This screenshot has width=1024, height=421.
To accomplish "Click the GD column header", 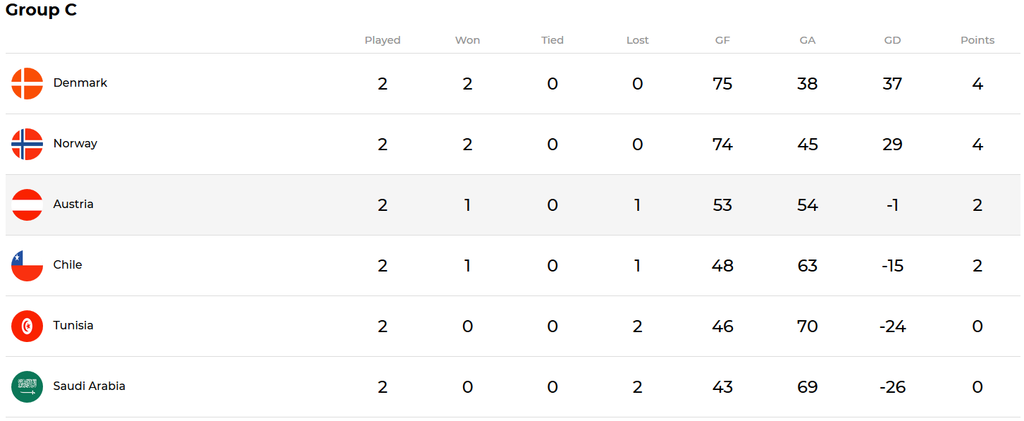I will click(892, 40).
